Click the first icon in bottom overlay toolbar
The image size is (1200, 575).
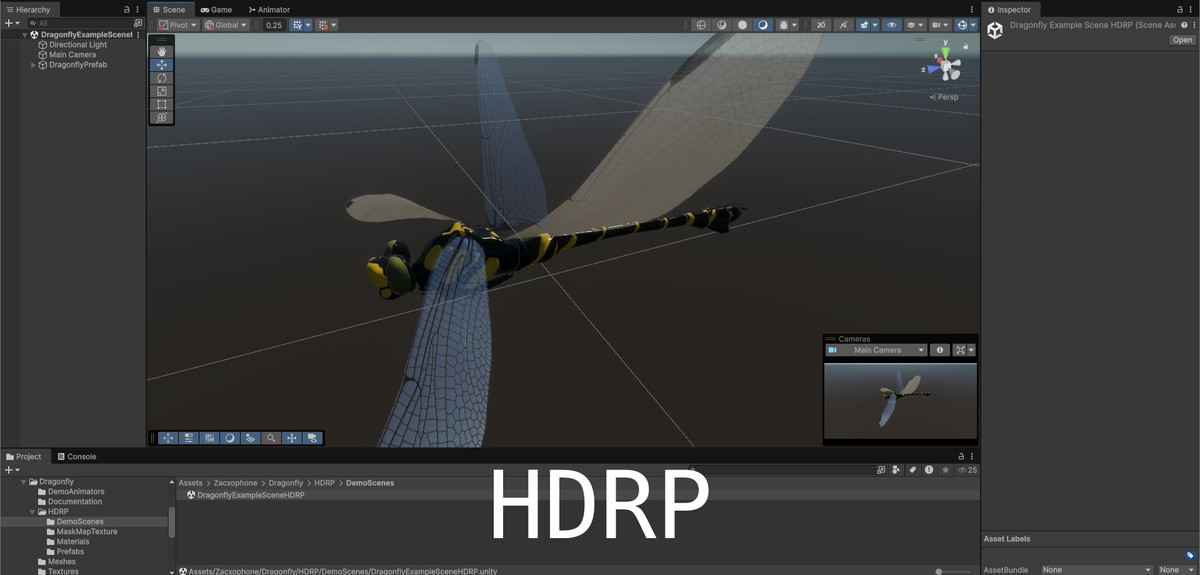[168, 438]
